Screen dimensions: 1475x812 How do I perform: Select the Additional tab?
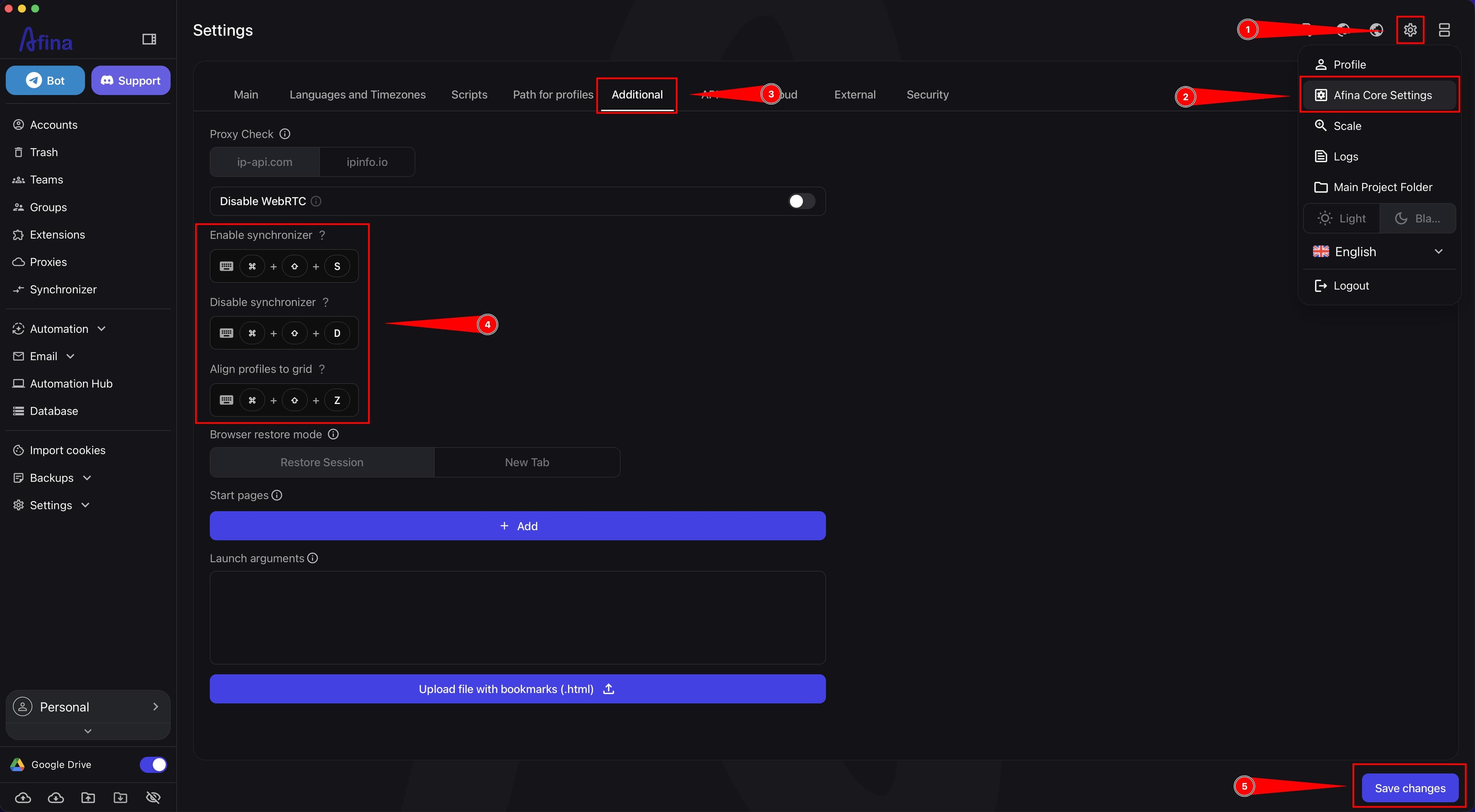(637, 94)
